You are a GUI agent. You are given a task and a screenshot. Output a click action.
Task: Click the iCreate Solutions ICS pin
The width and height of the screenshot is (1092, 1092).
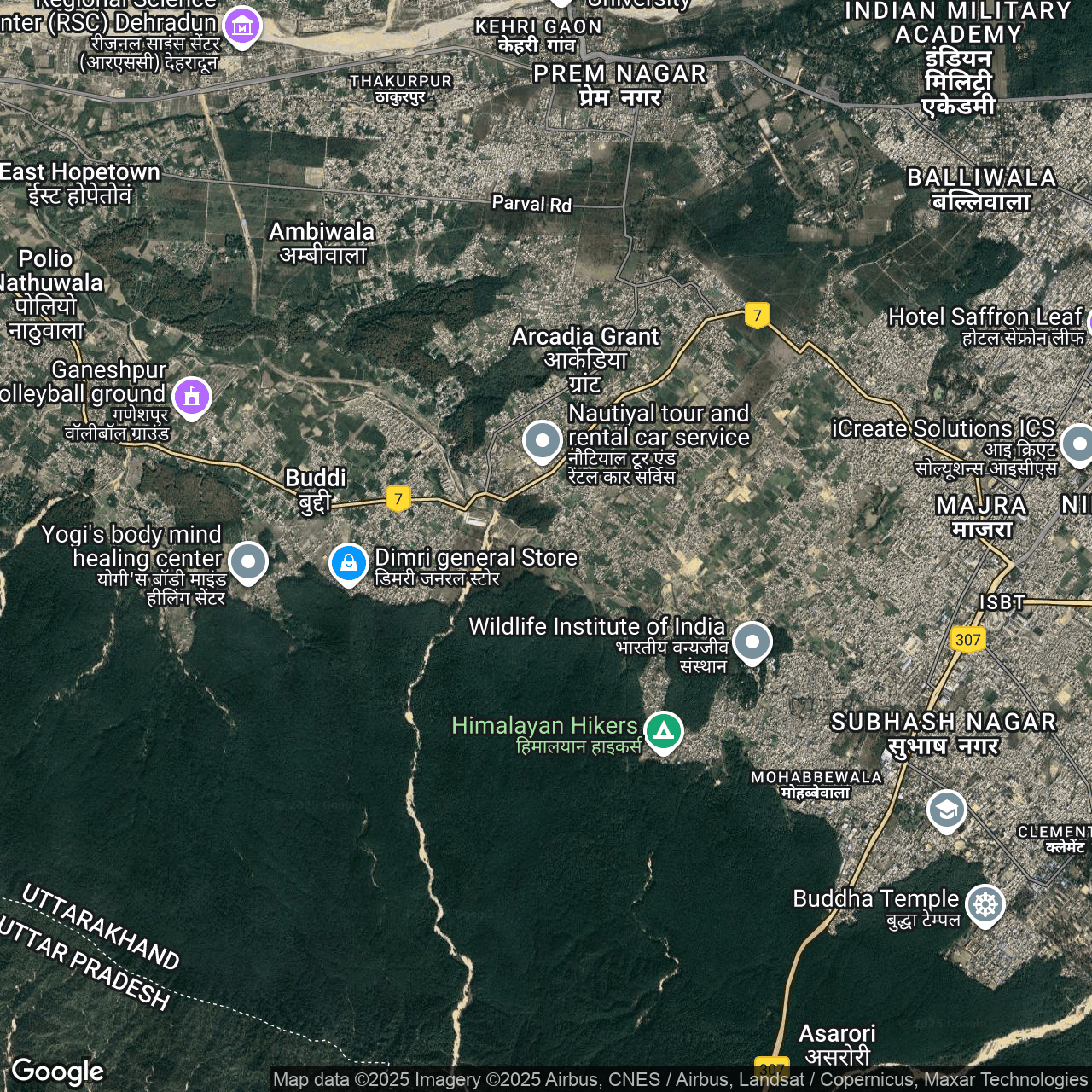[x=1078, y=444]
